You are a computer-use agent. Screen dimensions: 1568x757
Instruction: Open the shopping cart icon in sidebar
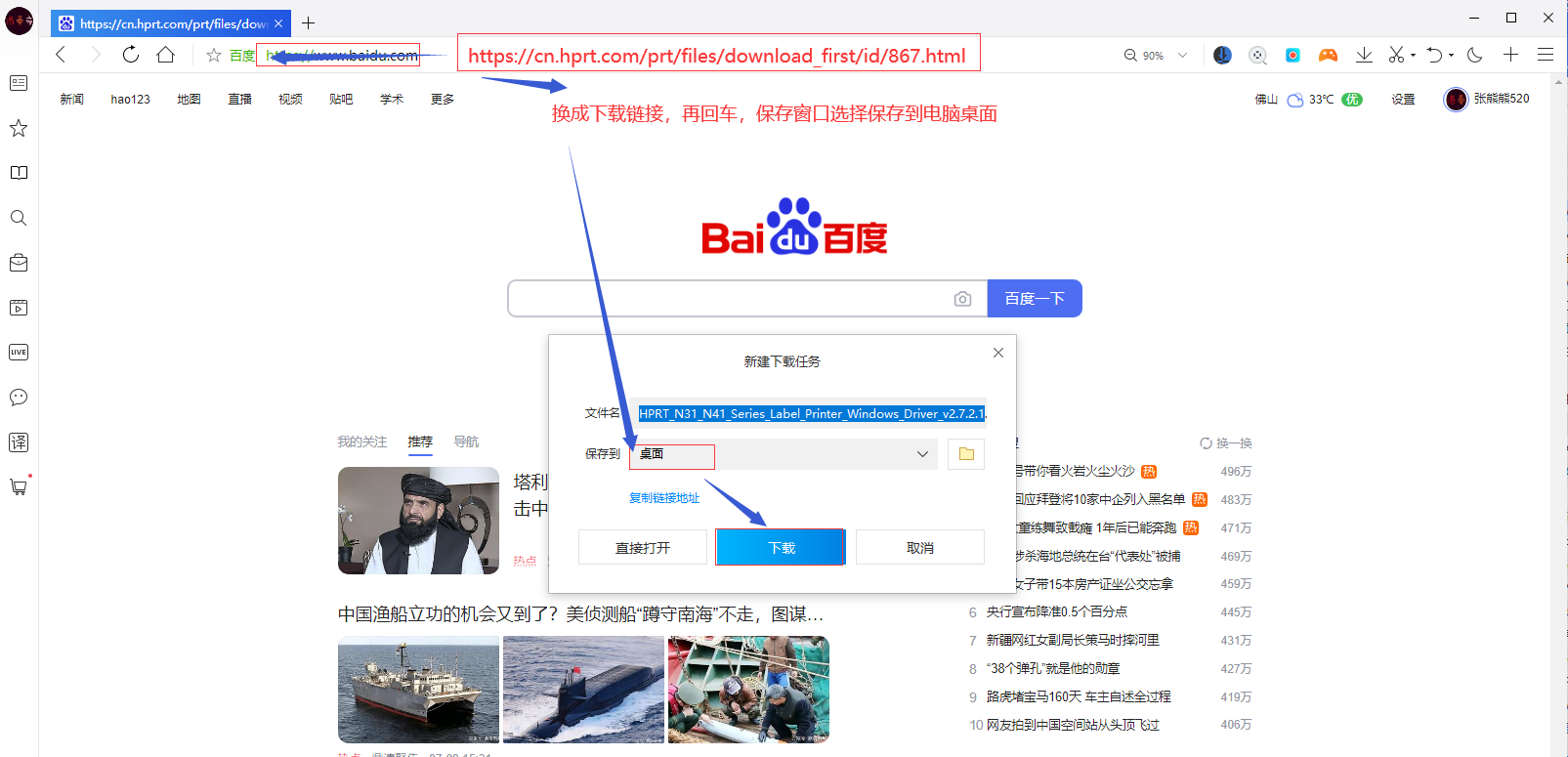point(19,486)
